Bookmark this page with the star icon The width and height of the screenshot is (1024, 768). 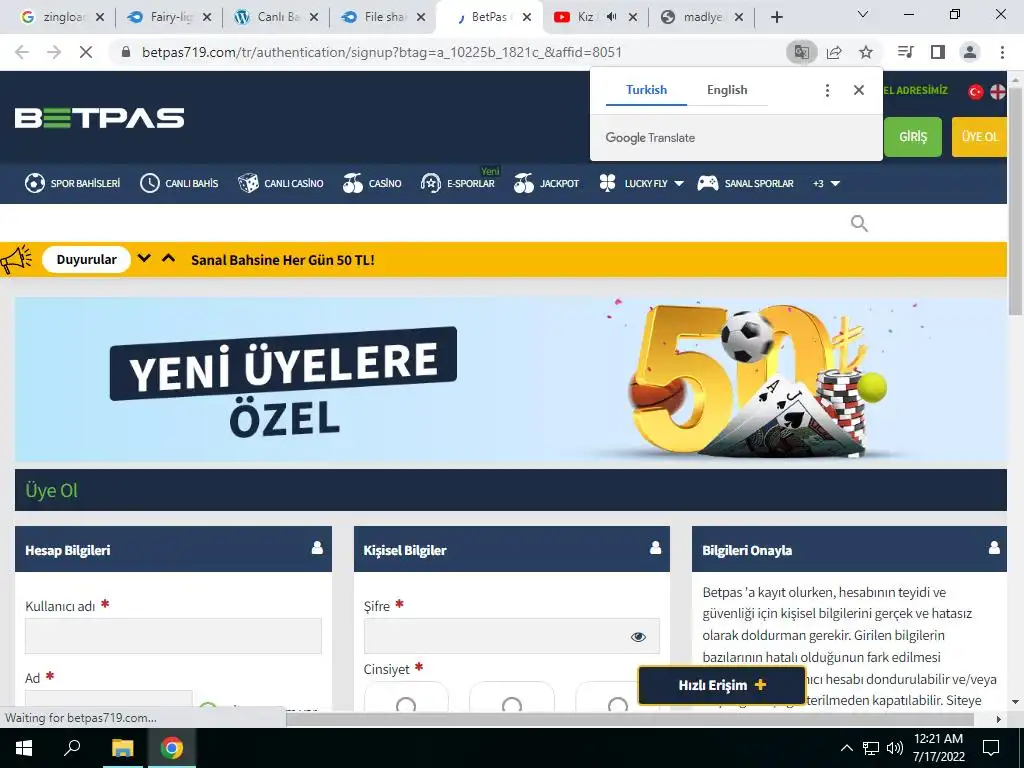click(x=866, y=52)
